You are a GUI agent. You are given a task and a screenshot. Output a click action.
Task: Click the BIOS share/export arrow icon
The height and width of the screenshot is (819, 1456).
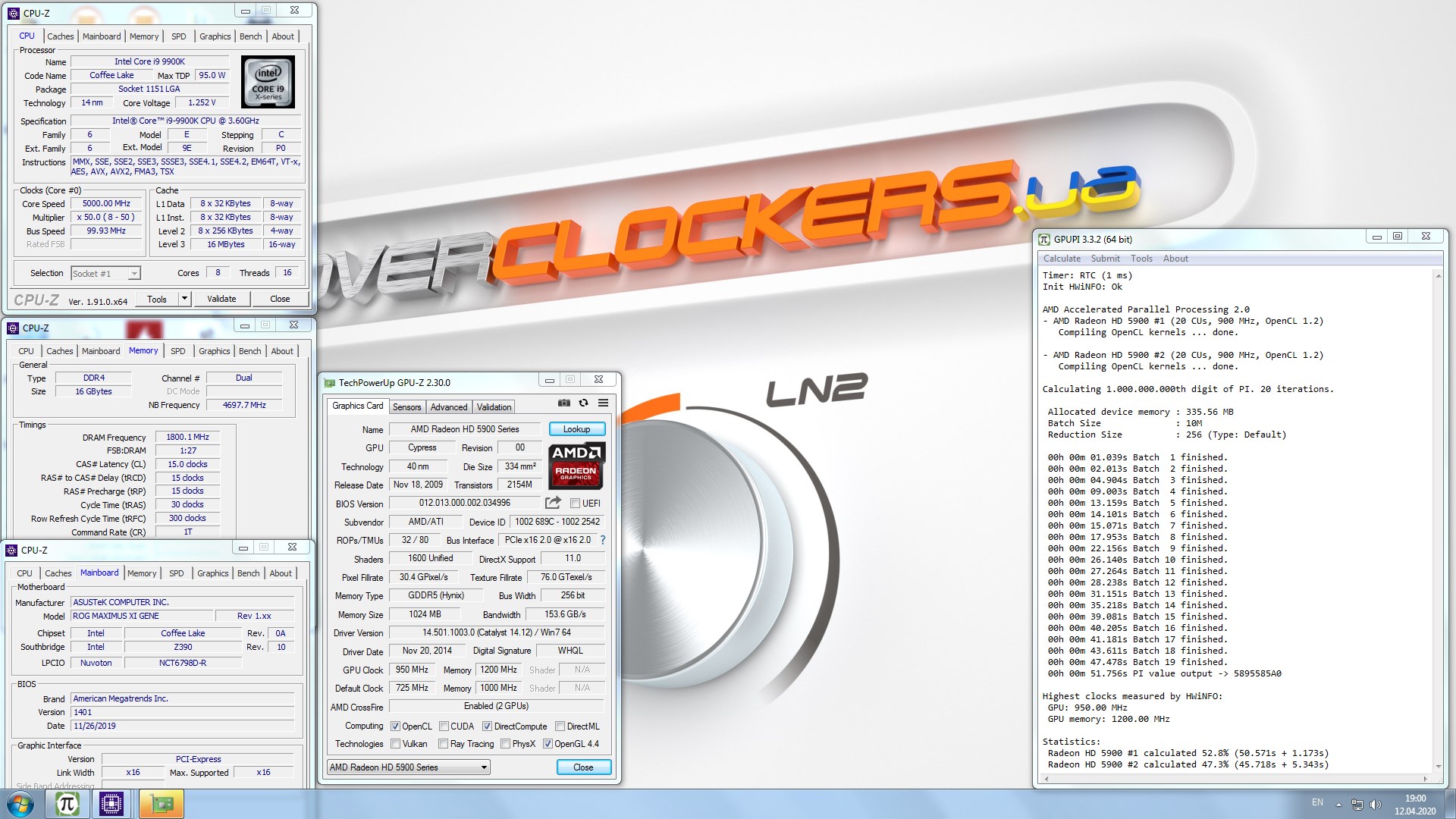553,503
